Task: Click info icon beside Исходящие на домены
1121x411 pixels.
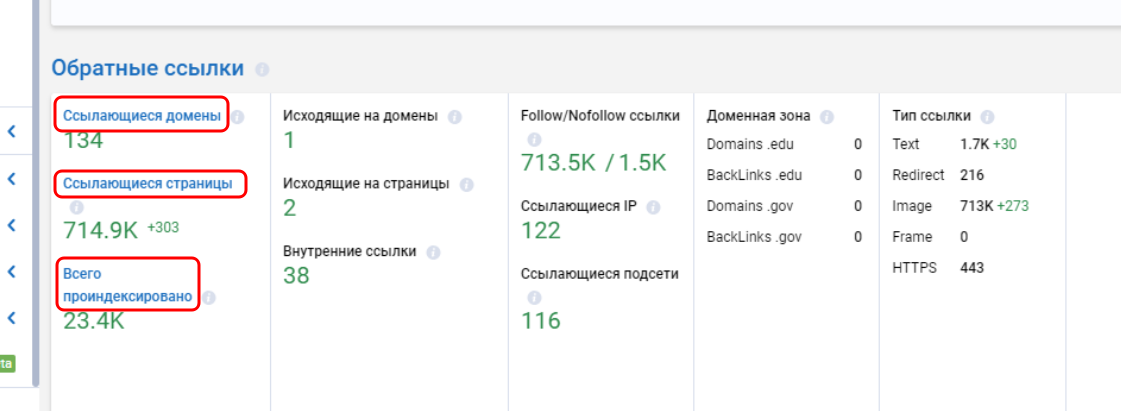Action: [x=454, y=117]
